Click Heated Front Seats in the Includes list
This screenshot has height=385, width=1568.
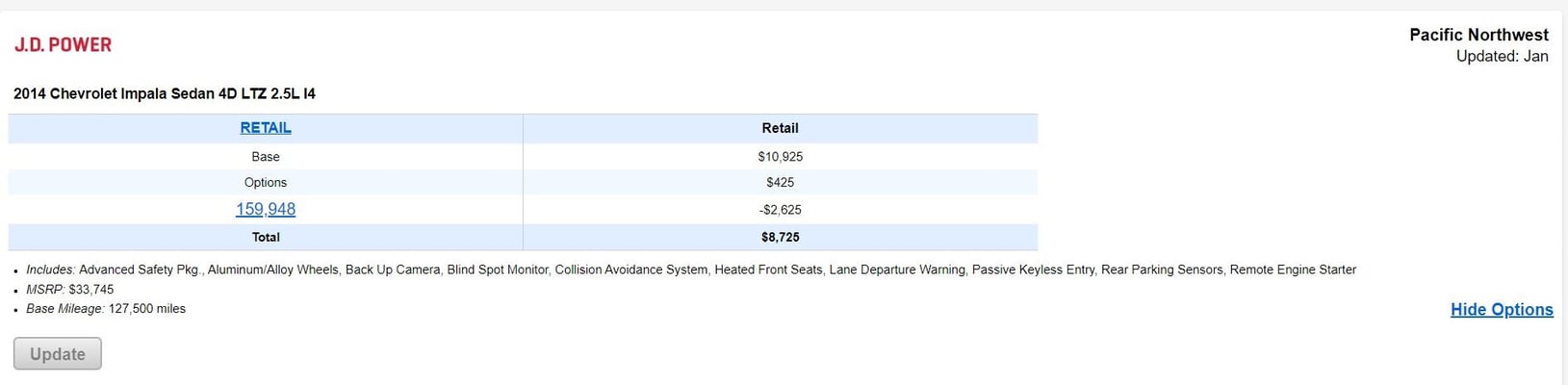(768, 269)
